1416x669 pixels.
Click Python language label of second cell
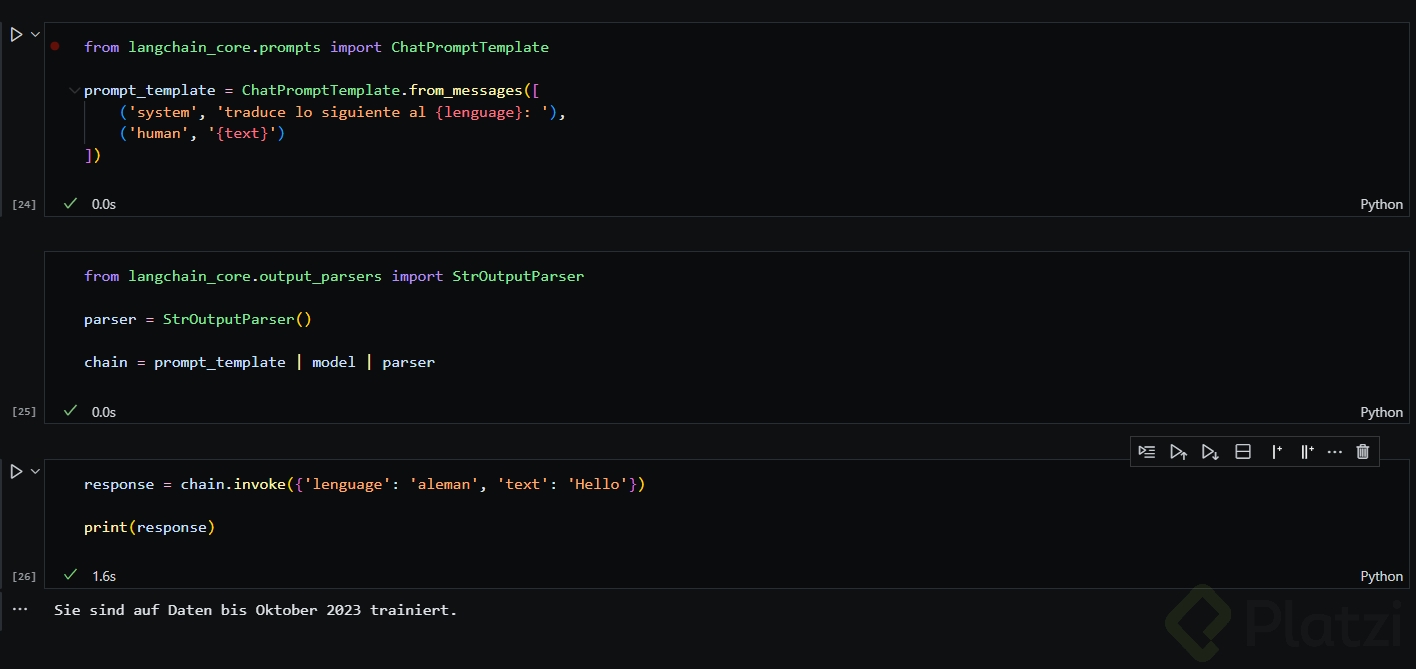(x=1381, y=412)
